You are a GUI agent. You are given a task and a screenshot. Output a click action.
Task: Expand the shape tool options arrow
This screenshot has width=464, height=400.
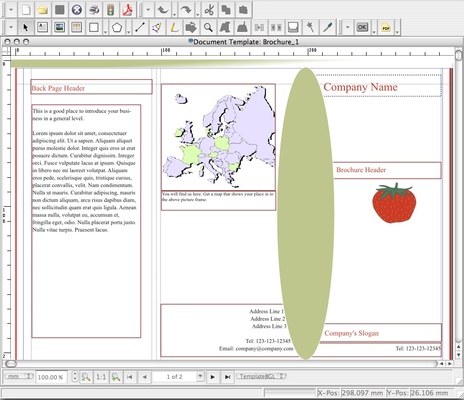[x=105, y=32]
